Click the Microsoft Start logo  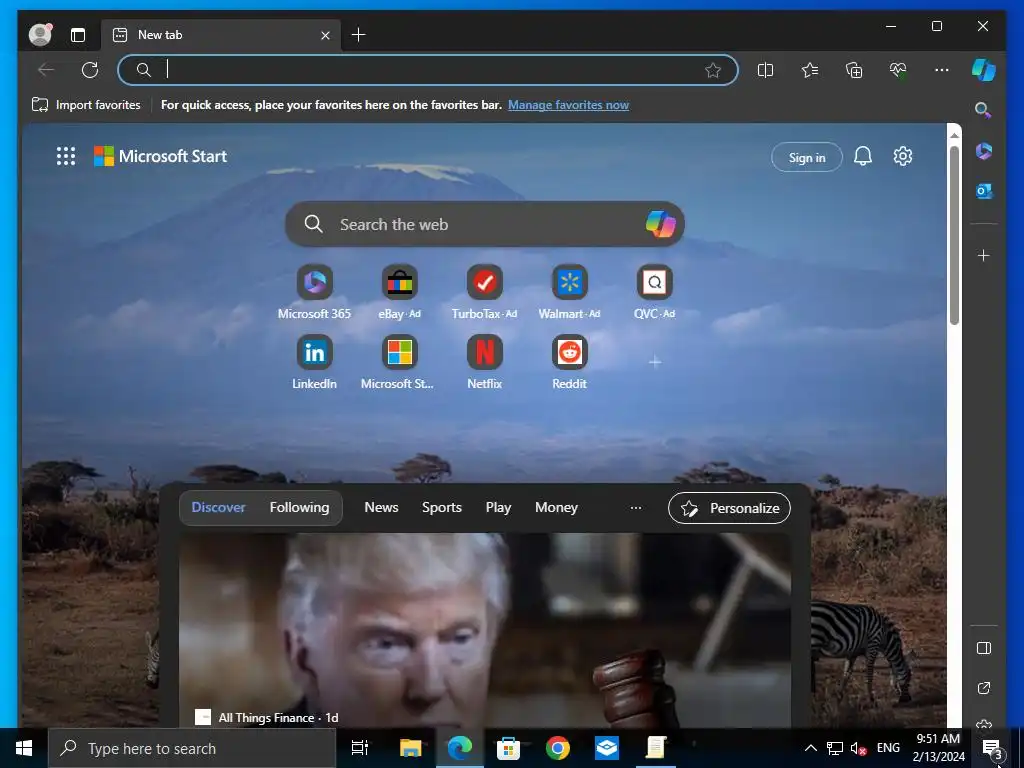click(x=161, y=156)
